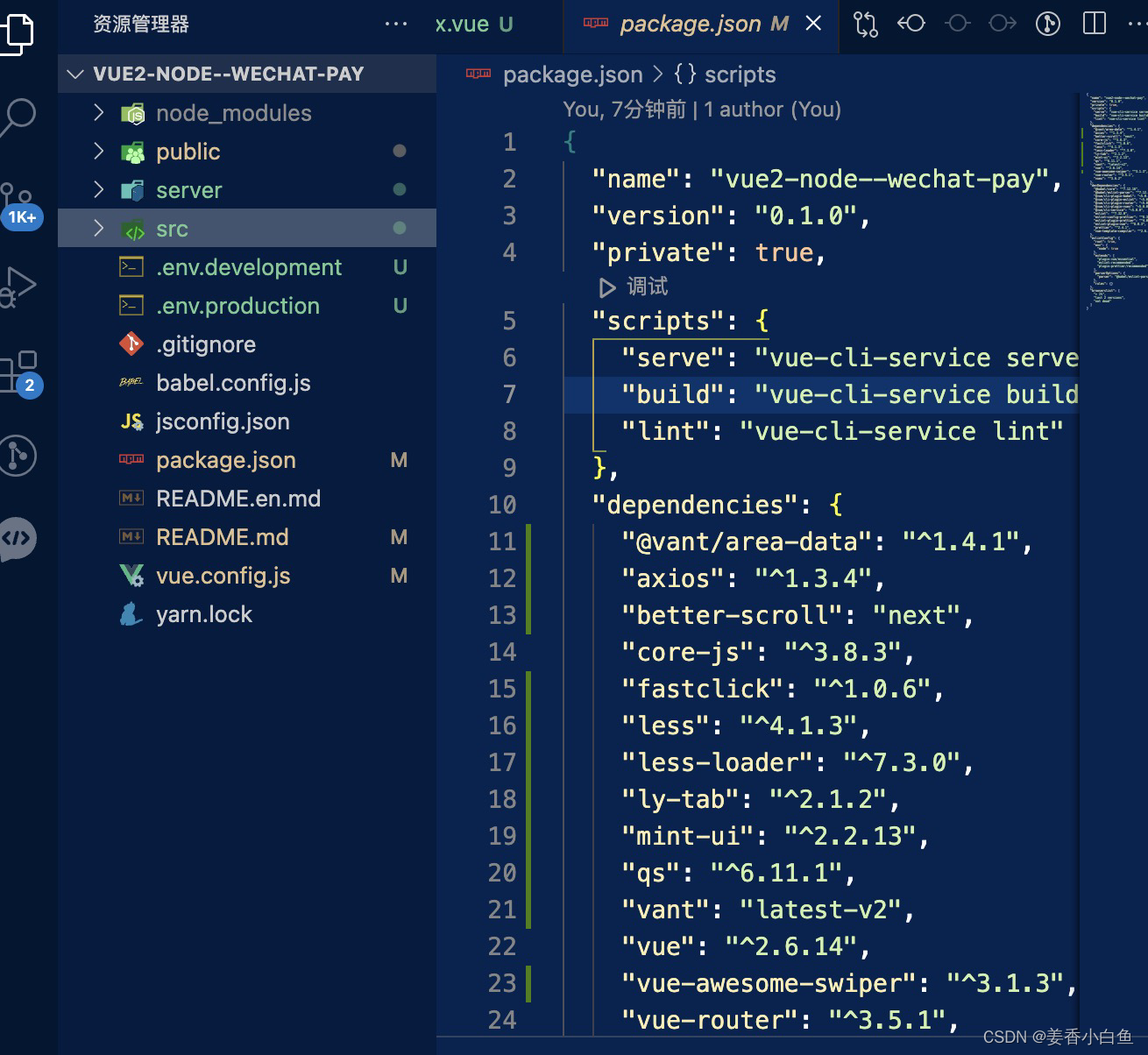Image resolution: width=1148 pixels, height=1055 pixels.
Task: Click the commit circle icon in editor toolbar
Action: (958, 24)
